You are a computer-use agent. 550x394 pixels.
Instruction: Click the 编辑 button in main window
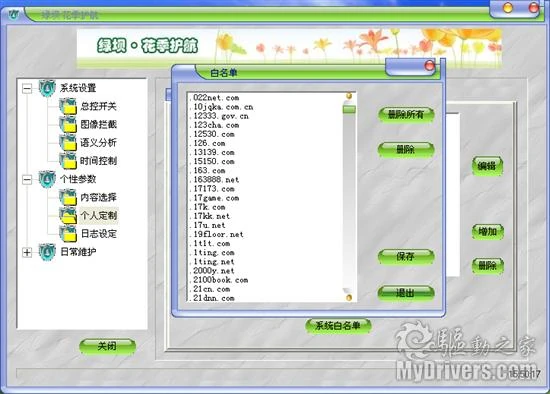pos(488,166)
